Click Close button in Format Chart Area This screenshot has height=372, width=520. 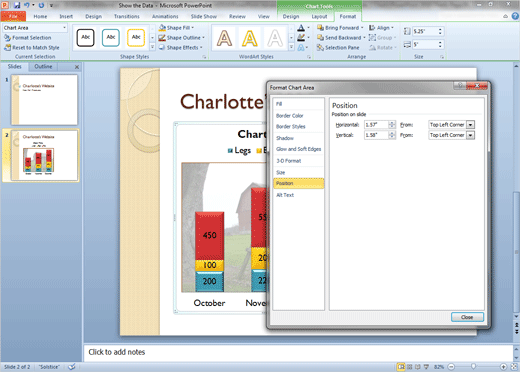pos(467,317)
